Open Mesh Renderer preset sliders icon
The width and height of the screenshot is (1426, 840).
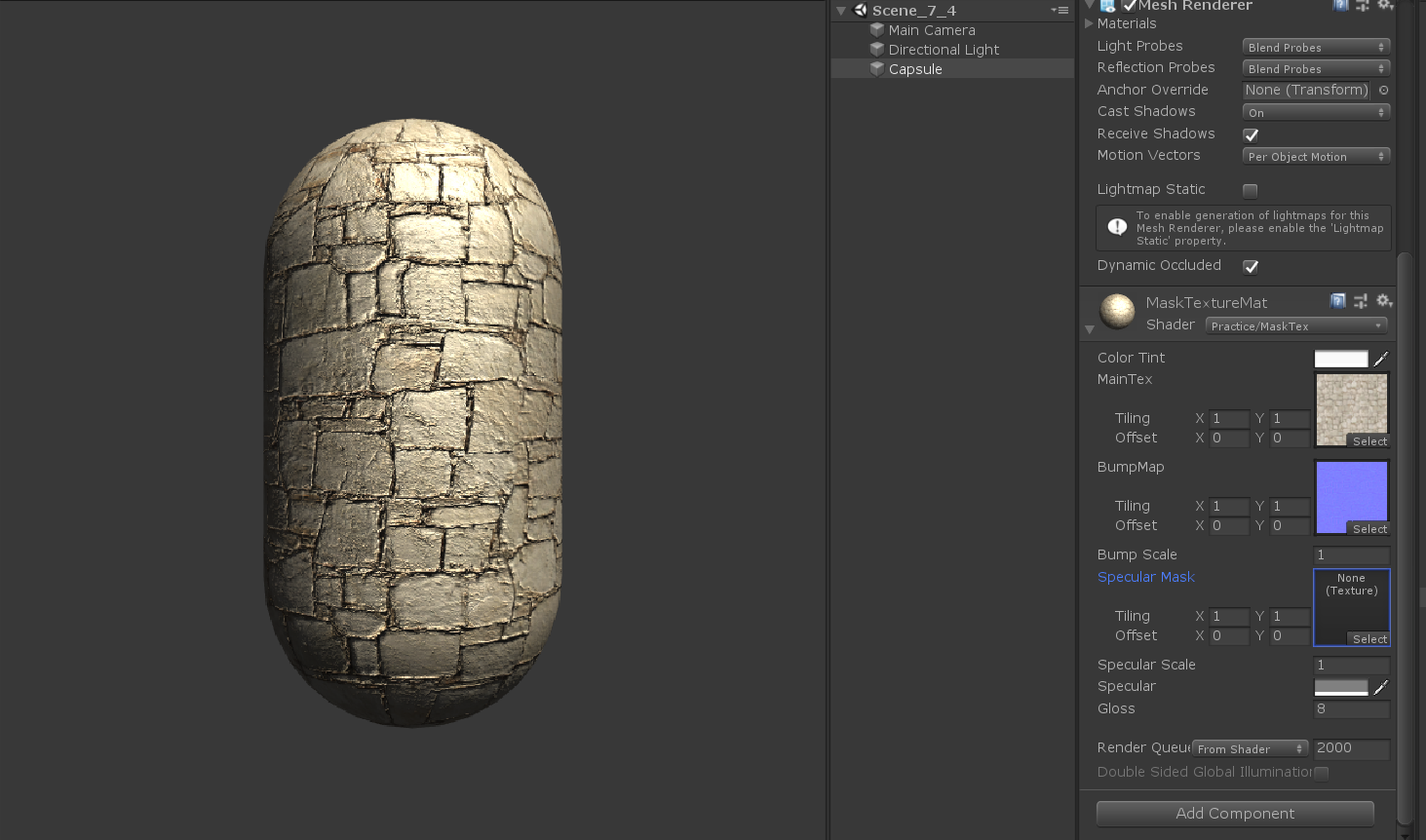tap(1363, 5)
